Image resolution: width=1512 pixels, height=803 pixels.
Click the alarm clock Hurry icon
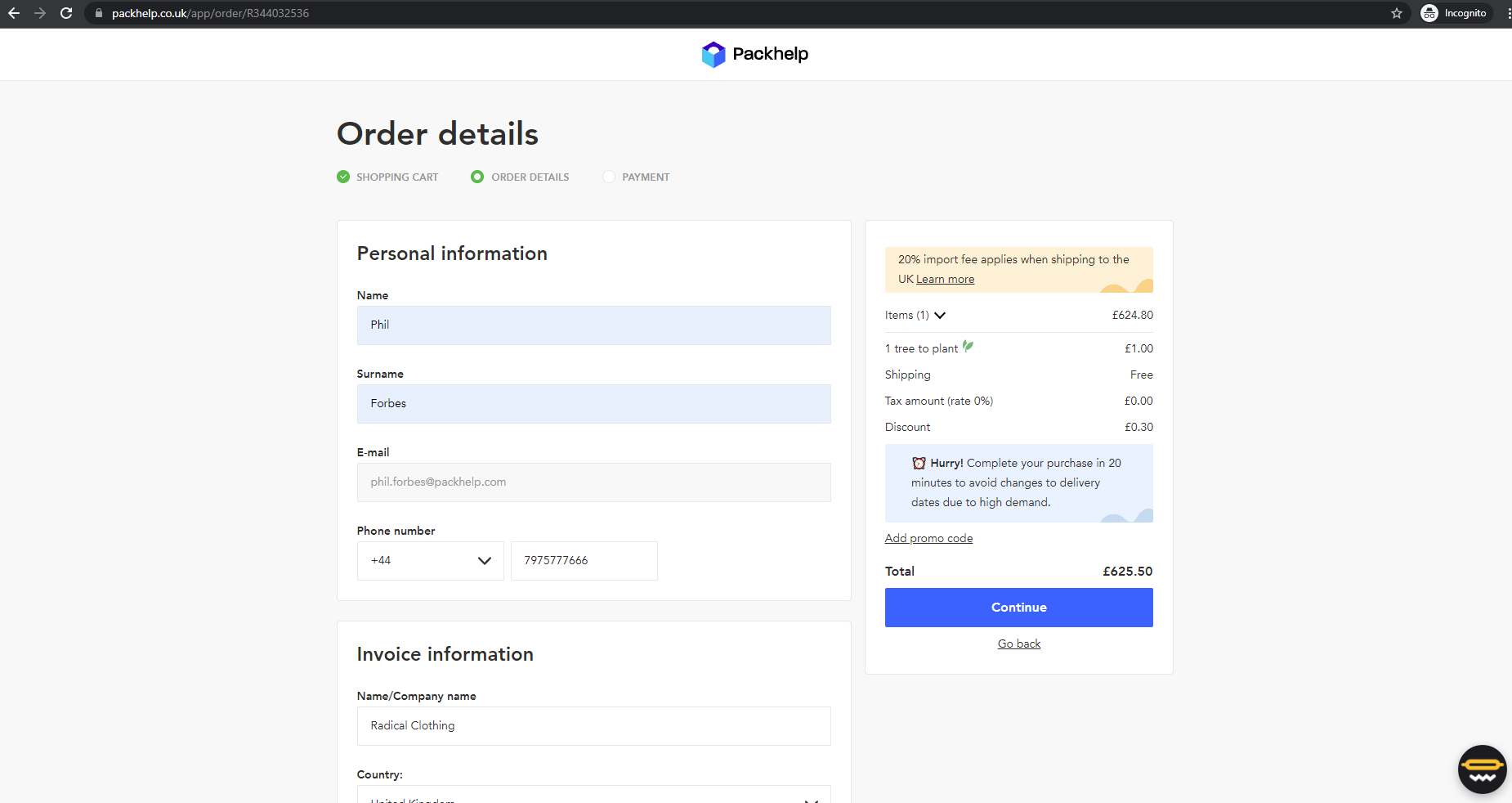919,463
